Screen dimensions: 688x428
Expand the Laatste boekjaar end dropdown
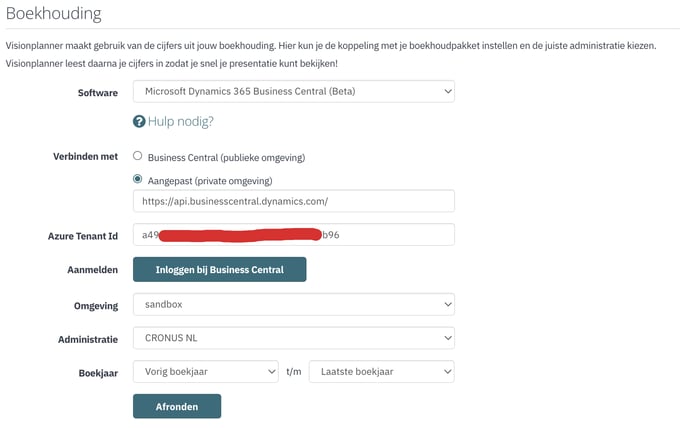pos(381,372)
